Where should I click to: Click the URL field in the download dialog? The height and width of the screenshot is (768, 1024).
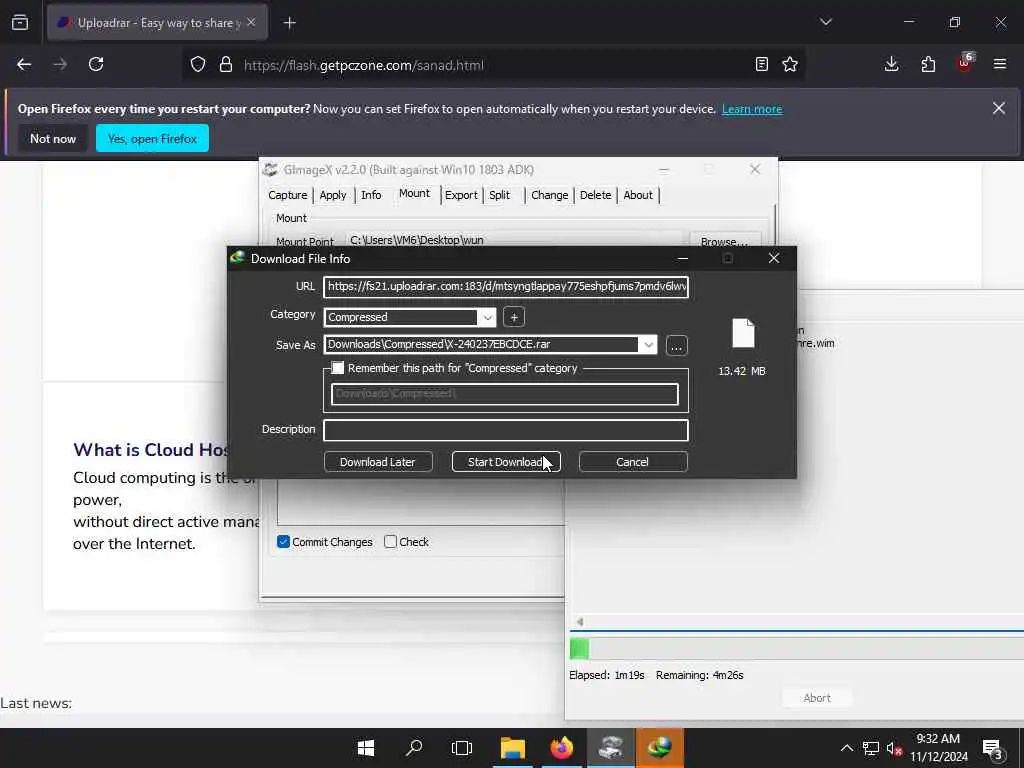coord(505,287)
